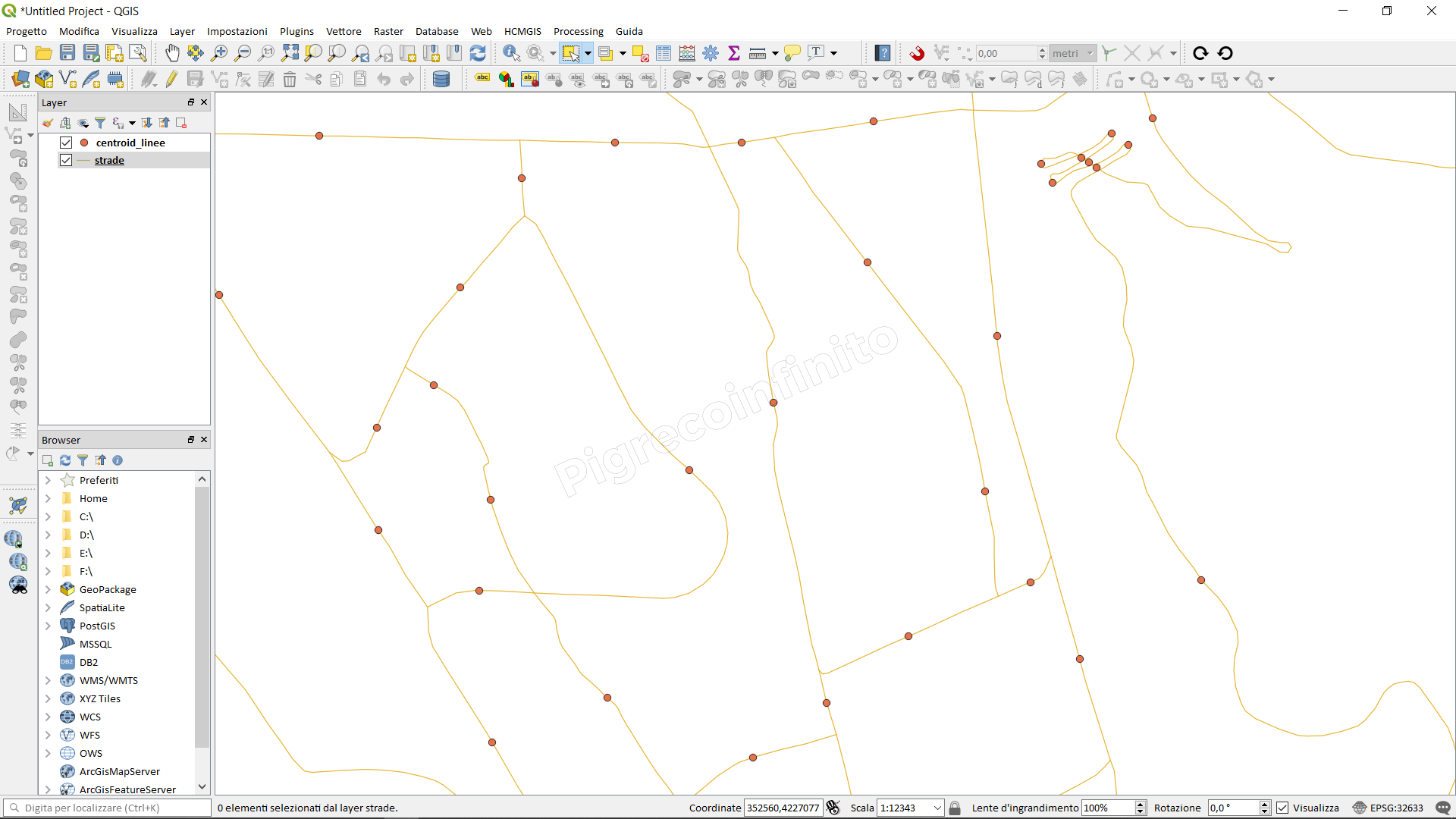The width and height of the screenshot is (1456, 819).
Task: Open the Processing menu
Action: click(579, 31)
